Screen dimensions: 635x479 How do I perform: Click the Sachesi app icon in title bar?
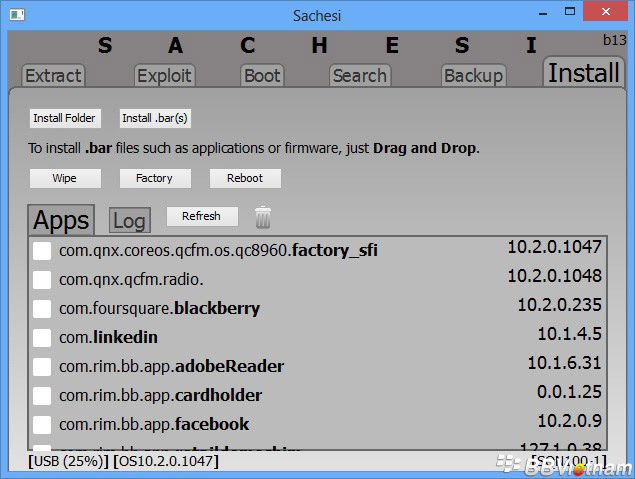click(x=17, y=15)
